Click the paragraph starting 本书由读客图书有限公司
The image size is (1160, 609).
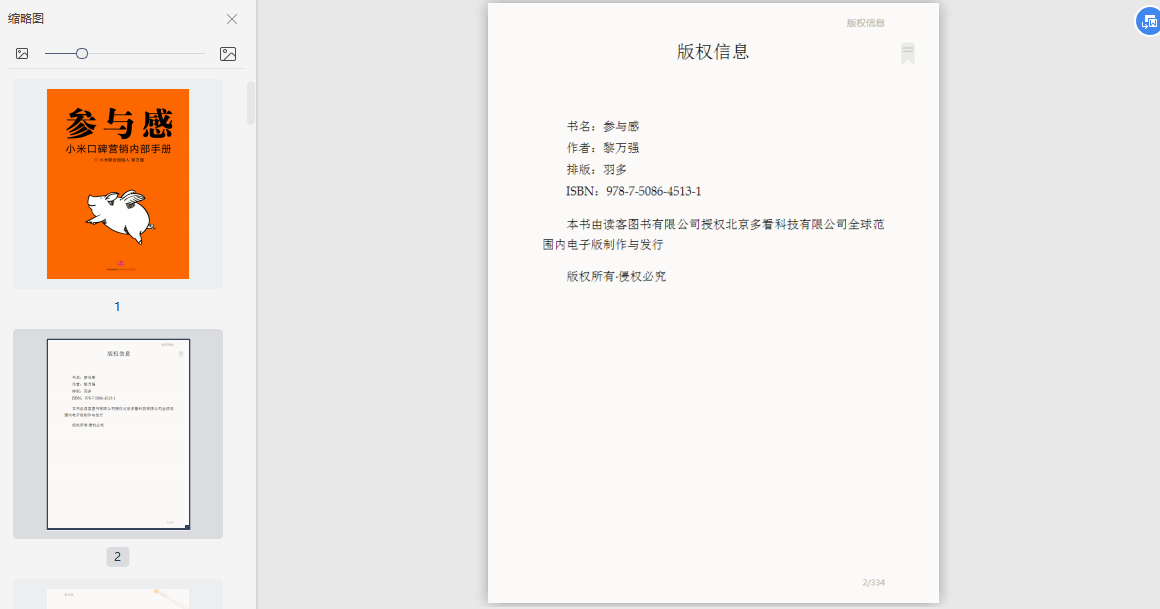pyautogui.click(x=714, y=234)
